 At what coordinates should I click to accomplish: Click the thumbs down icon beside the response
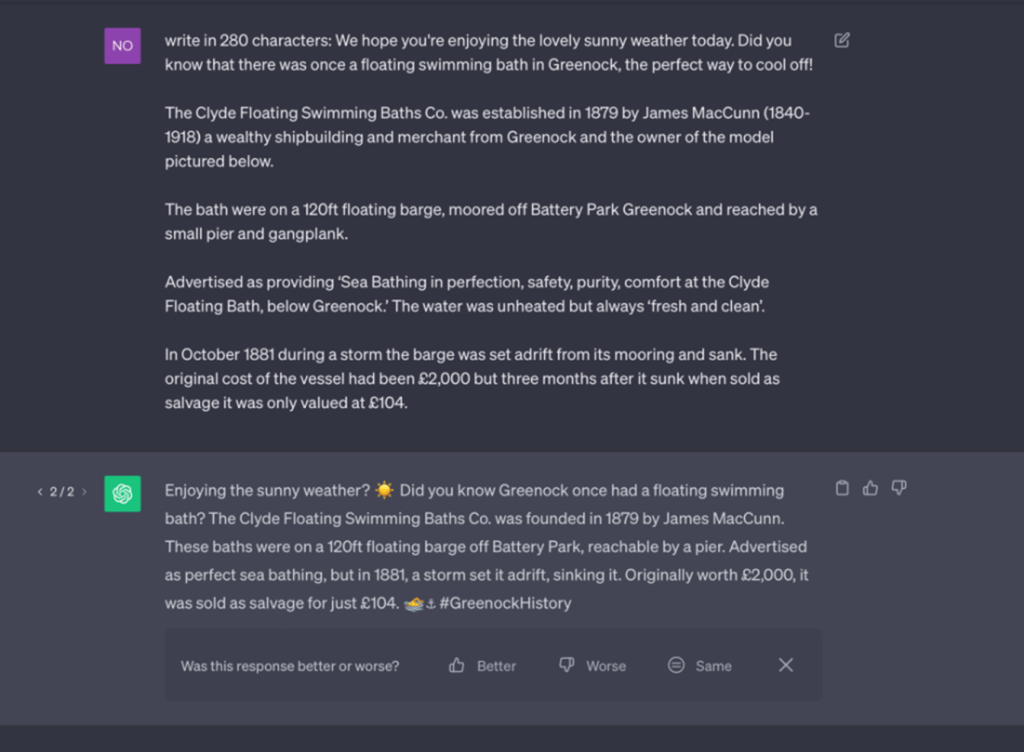point(899,488)
